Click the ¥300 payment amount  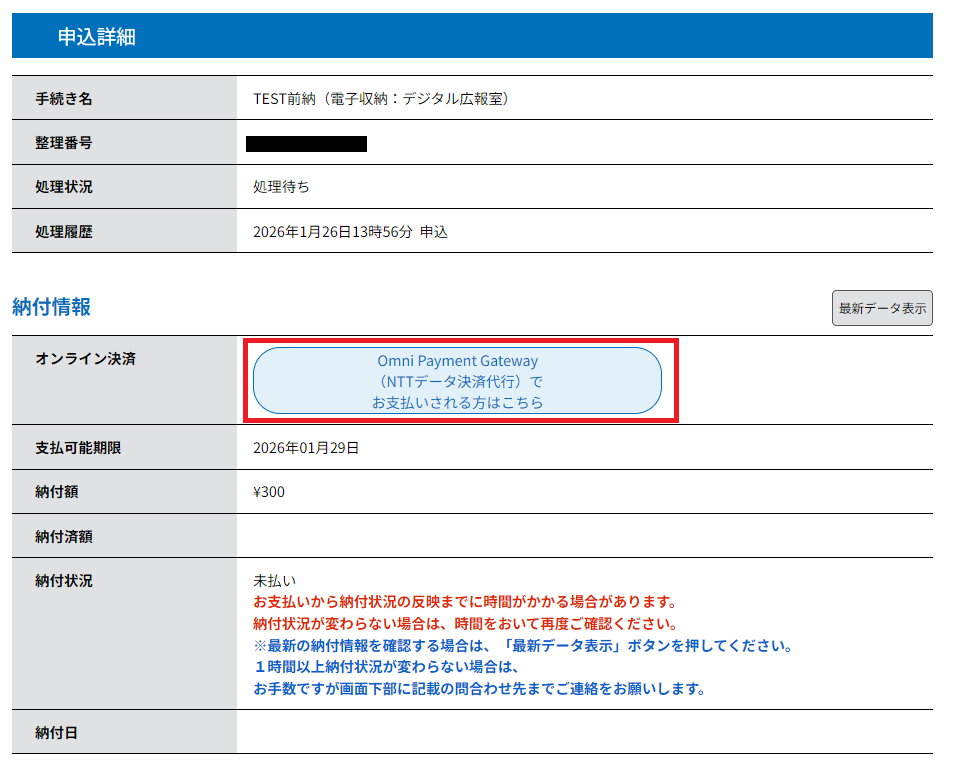point(269,491)
